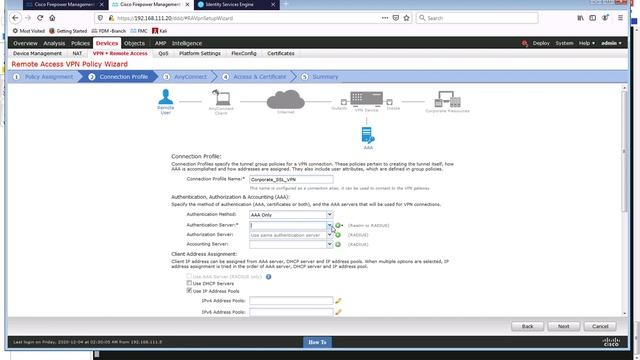Screen dimensions: 640x360
Task: Click the tracking protection shield icon
Action: click(x=100, y=18)
